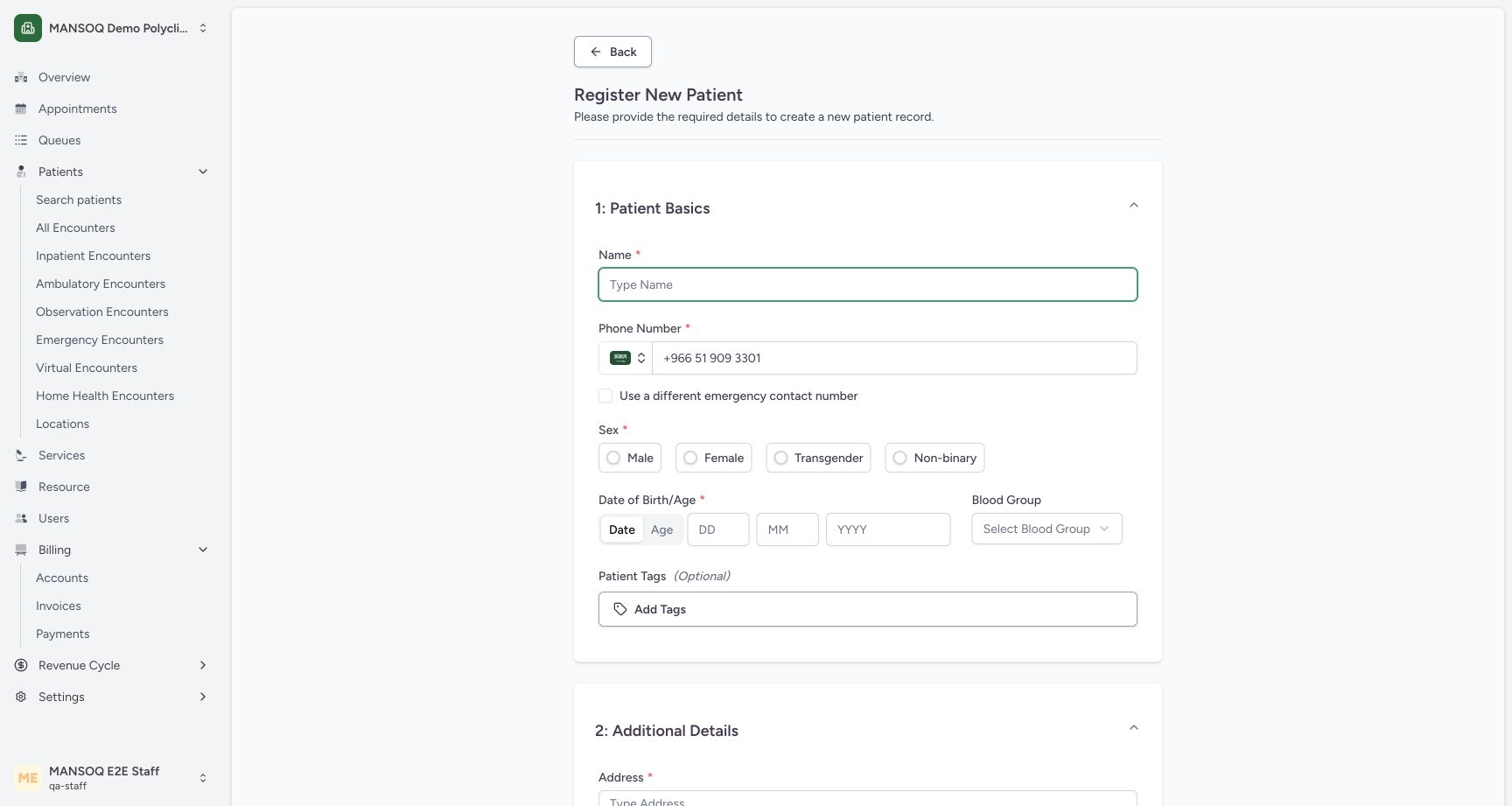The height and width of the screenshot is (806, 1512).
Task: Open the phone country flag selector
Action: tap(626, 358)
